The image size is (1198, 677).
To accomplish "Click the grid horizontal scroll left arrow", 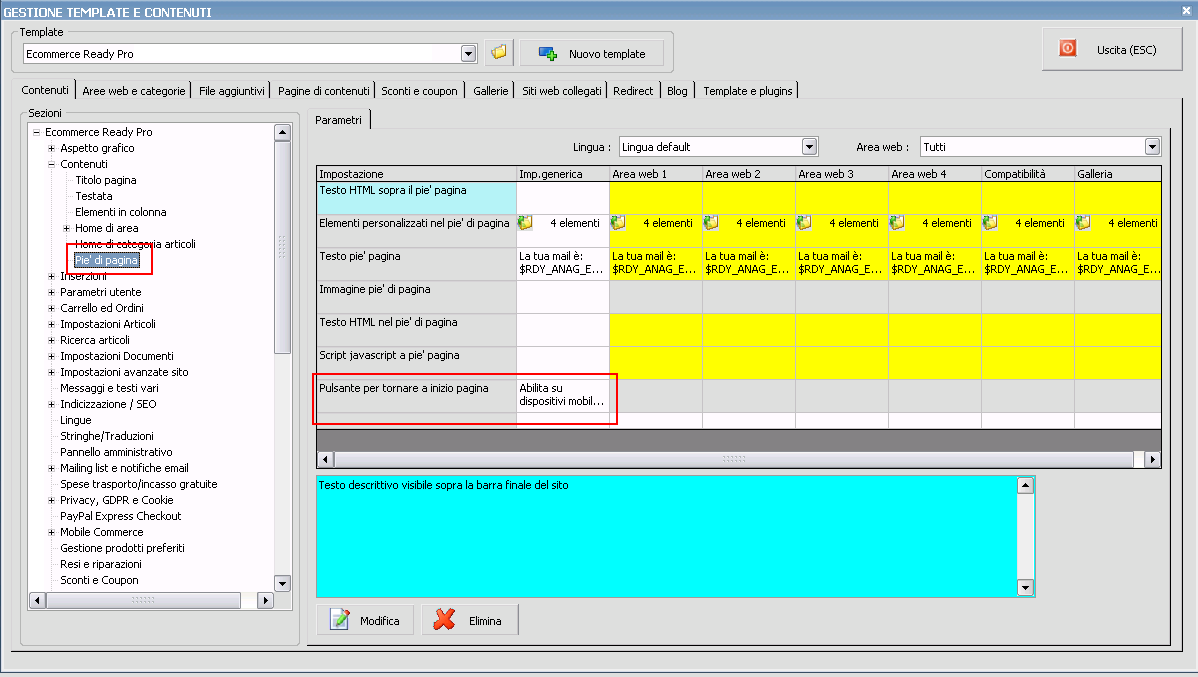I will coord(325,459).
